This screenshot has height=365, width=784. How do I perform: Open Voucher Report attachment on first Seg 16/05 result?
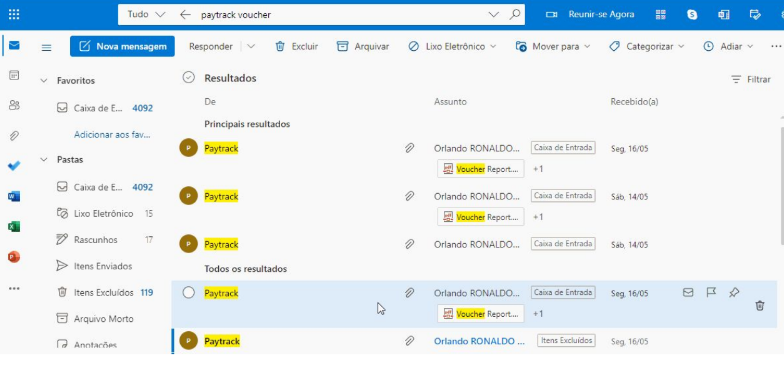pos(481,169)
